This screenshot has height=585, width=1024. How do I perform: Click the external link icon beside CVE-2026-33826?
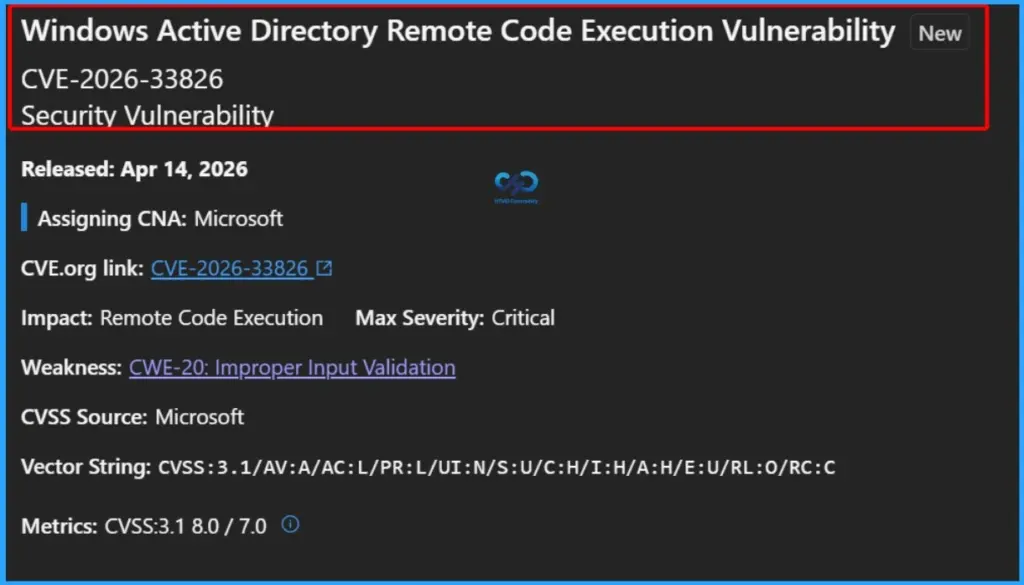pos(322,267)
